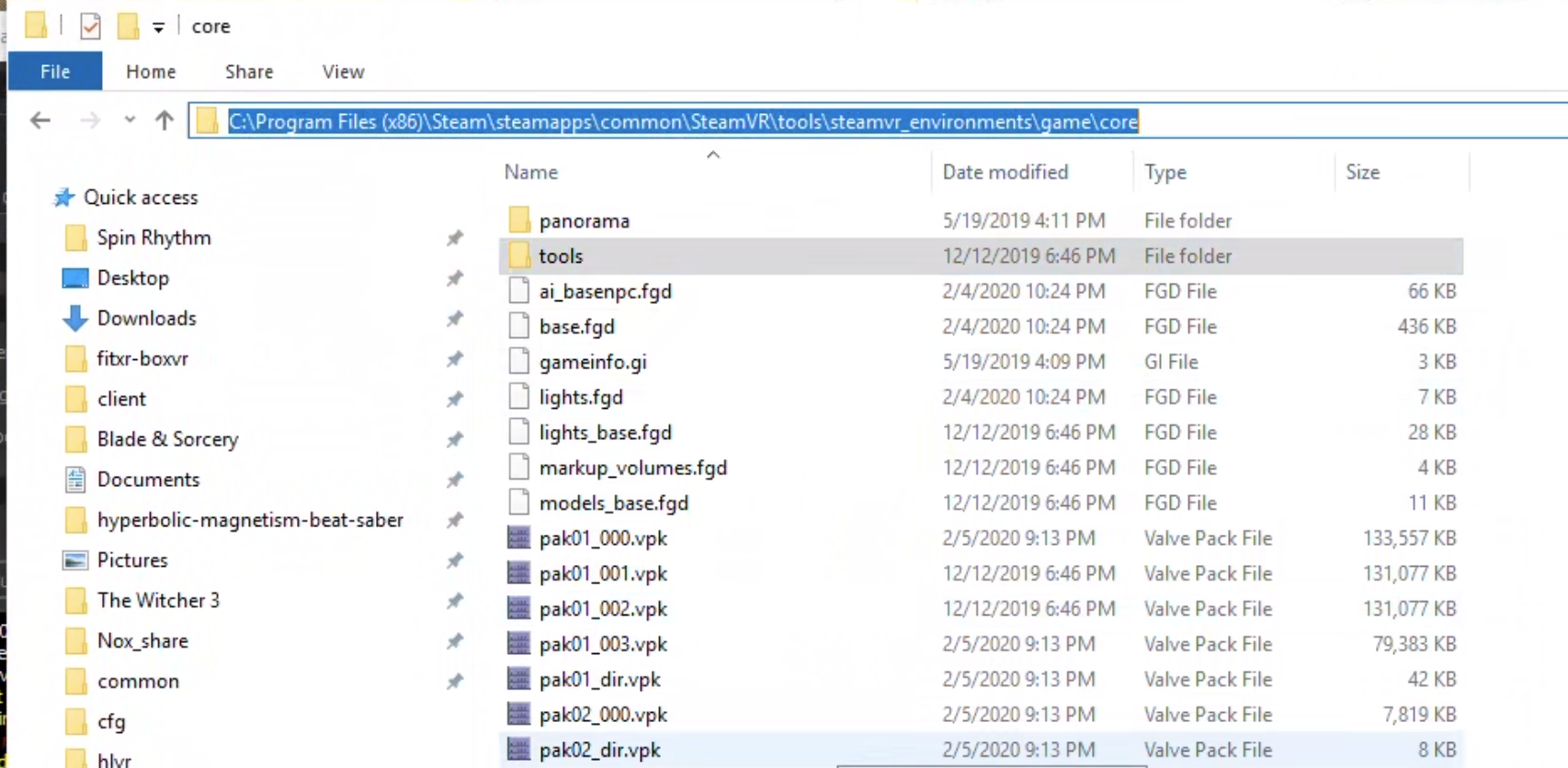
Task: Click the pak01_001.vpk file icon
Action: click(519, 573)
